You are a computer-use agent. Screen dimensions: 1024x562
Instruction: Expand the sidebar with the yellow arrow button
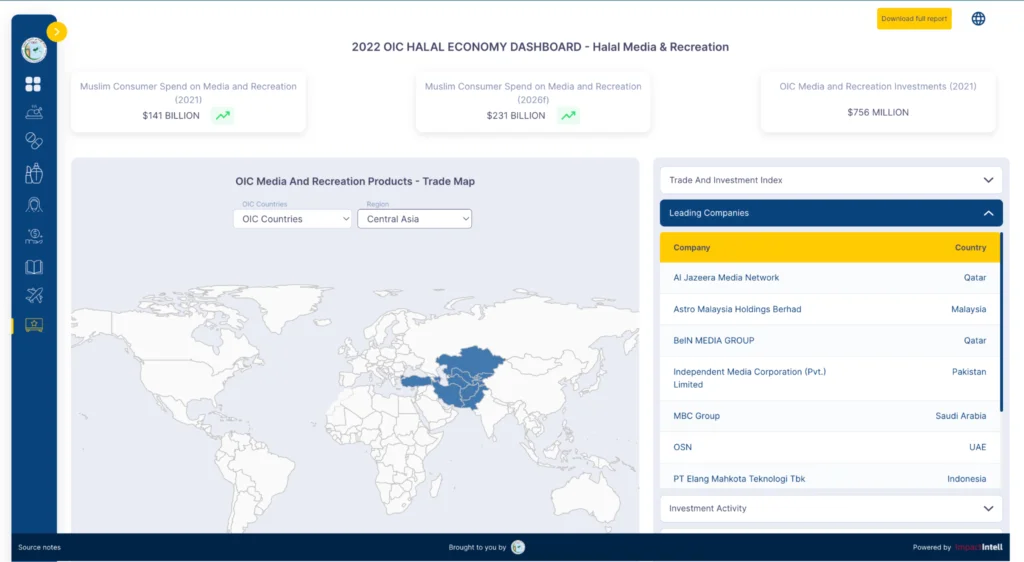pyautogui.click(x=57, y=31)
